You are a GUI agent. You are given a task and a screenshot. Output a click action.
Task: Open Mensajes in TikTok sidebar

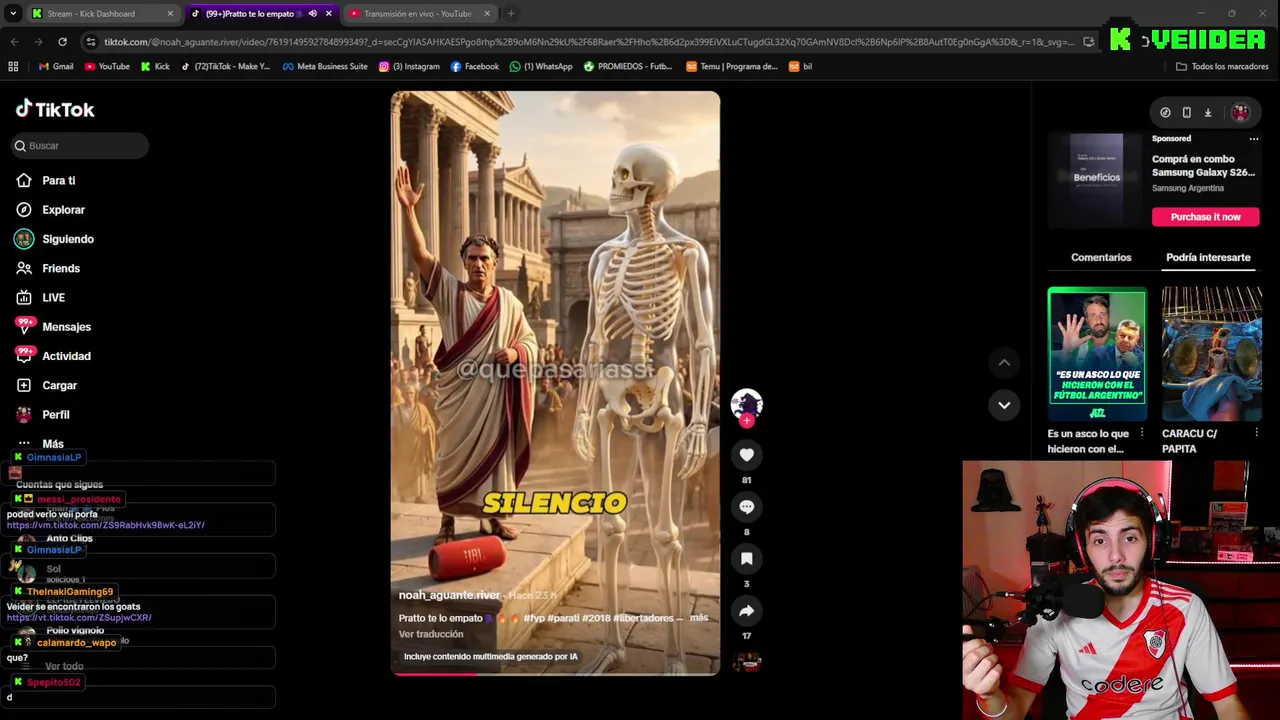point(66,327)
